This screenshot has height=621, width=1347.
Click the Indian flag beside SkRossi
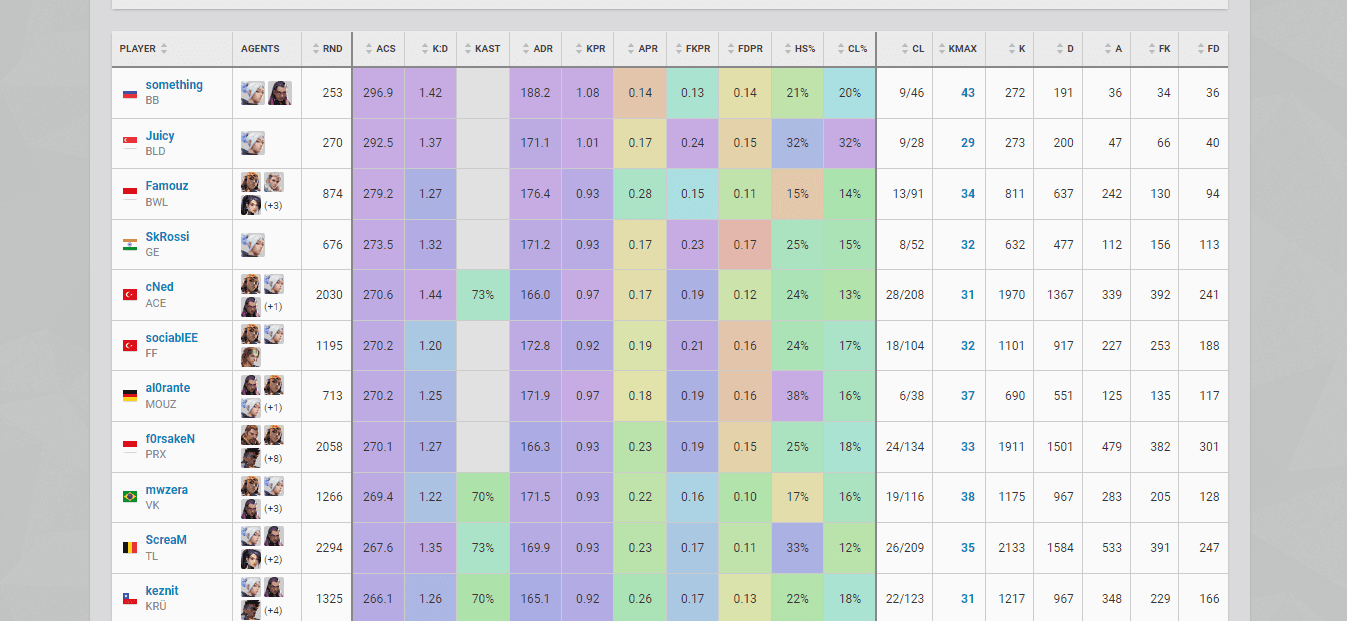(x=129, y=244)
